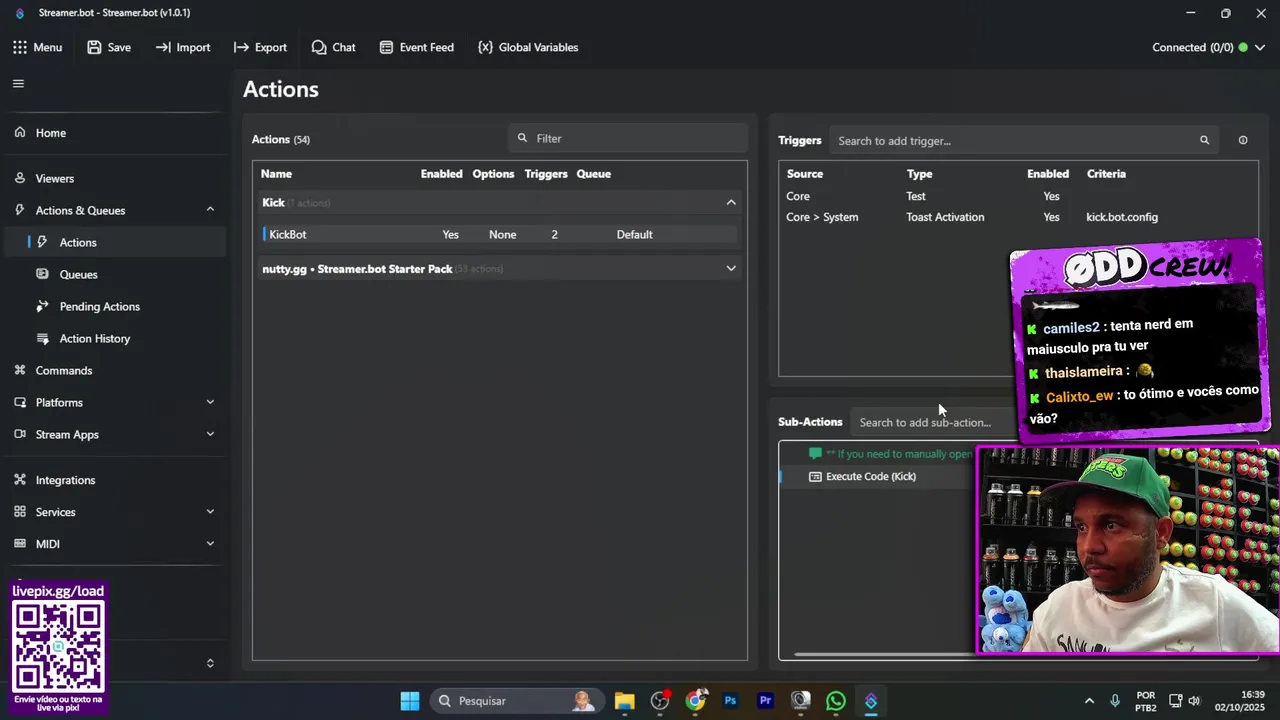Open the Event Feed icon

point(386,47)
